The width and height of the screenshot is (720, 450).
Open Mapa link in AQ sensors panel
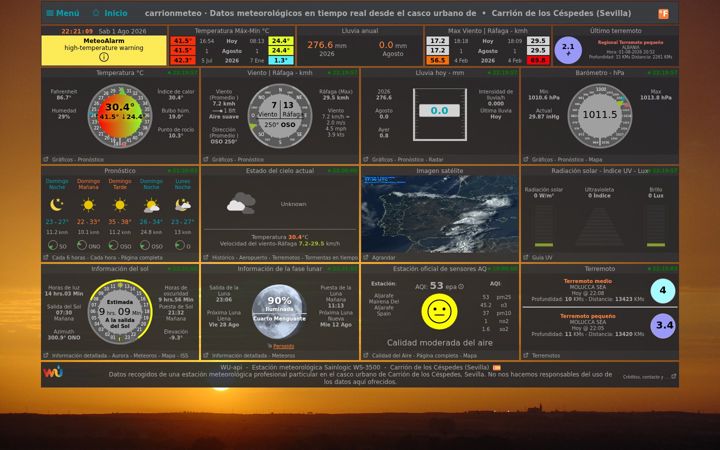[470, 356]
